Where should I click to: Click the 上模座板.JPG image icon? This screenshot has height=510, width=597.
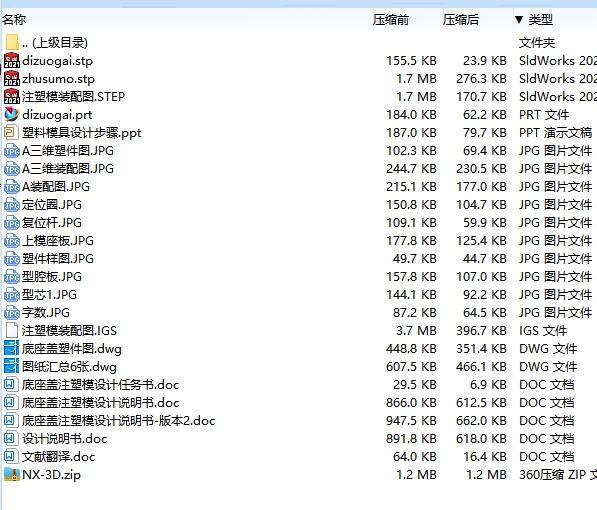tap(12, 240)
